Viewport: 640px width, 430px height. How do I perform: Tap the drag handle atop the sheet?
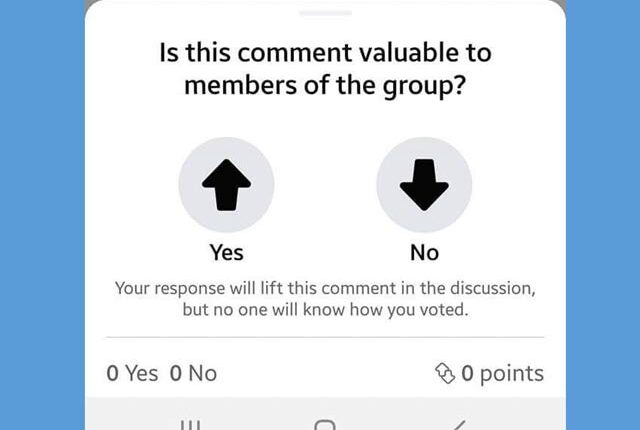click(x=325, y=13)
